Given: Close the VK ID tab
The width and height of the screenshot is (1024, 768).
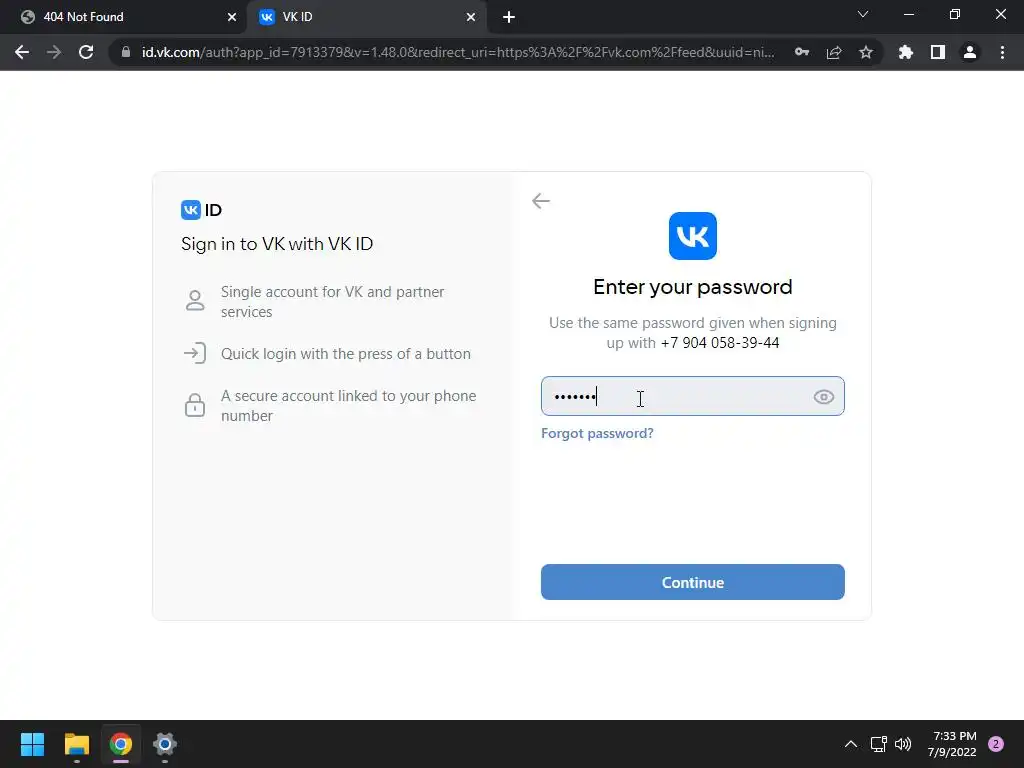Looking at the screenshot, I should (x=471, y=17).
